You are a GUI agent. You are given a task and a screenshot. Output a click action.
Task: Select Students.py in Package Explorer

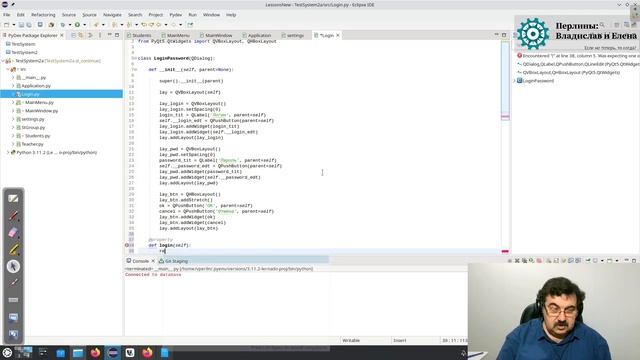click(37, 136)
